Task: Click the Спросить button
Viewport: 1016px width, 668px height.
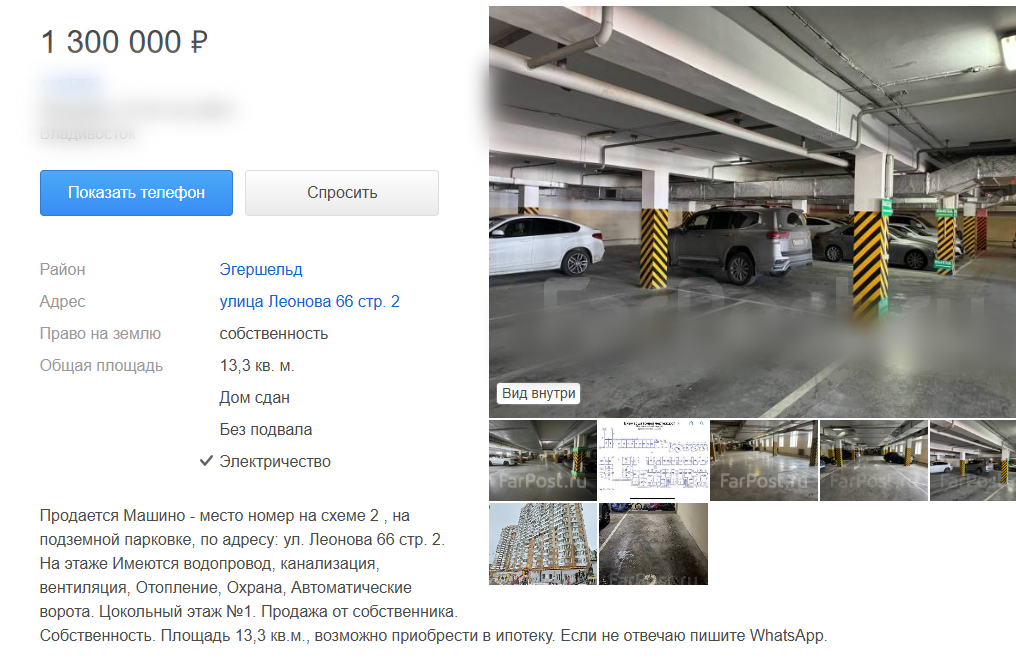Action: [341, 193]
